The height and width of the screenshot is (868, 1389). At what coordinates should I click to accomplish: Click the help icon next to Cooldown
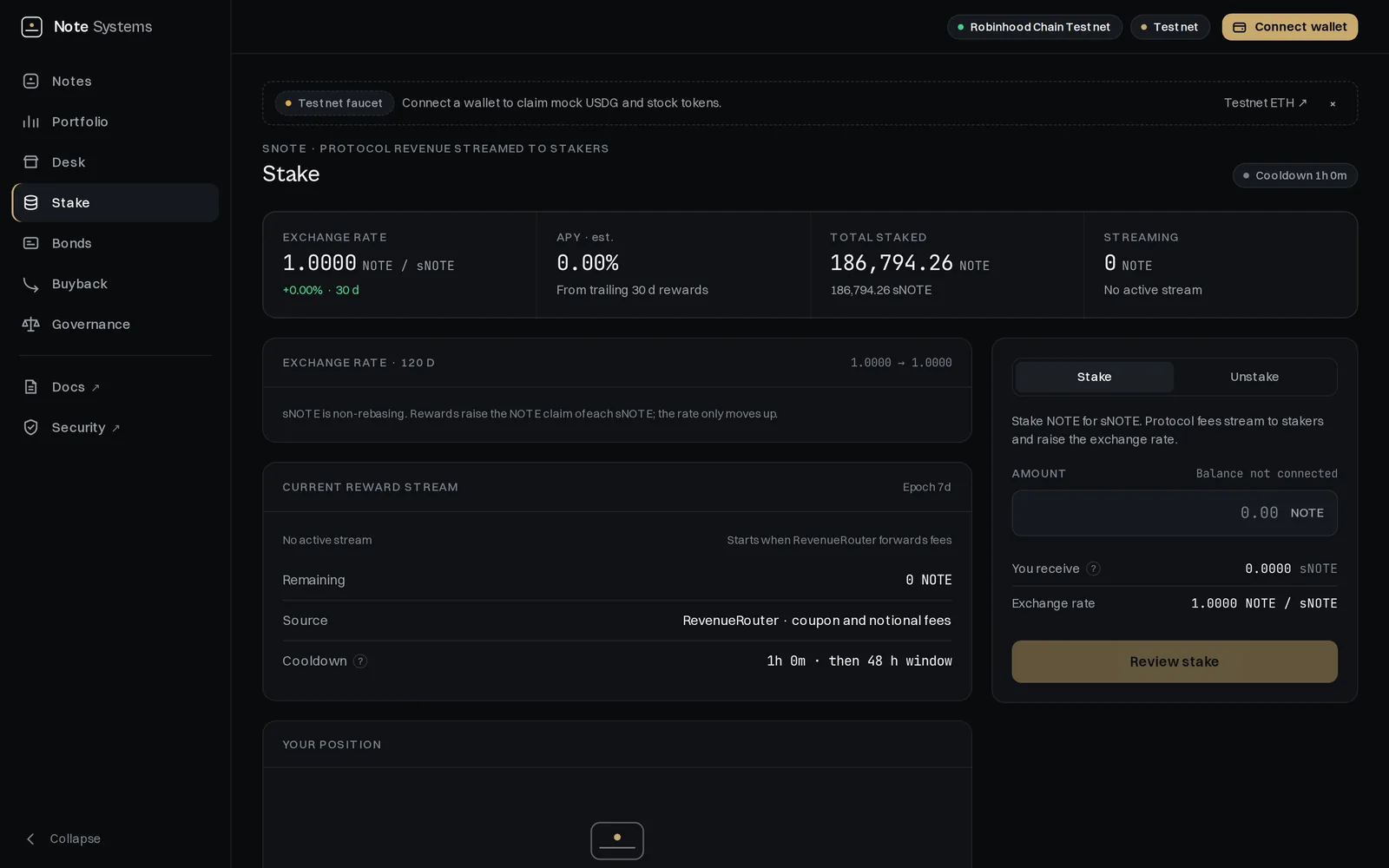(x=360, y=661)
